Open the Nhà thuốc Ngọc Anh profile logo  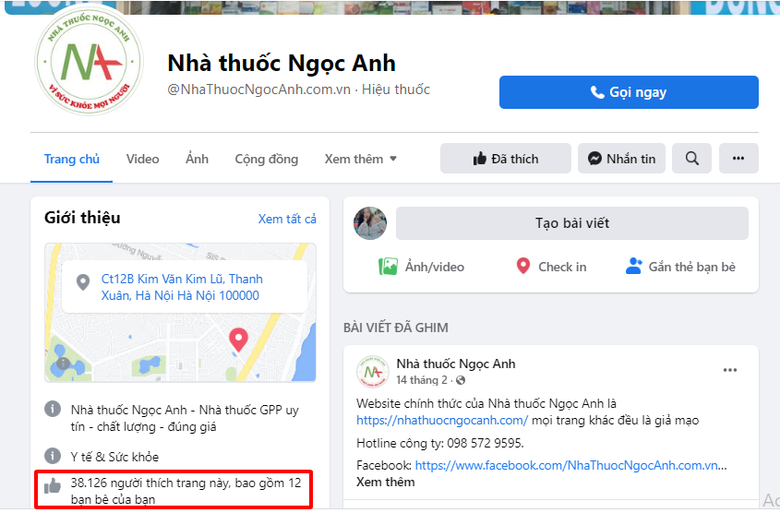coord(89,62)
